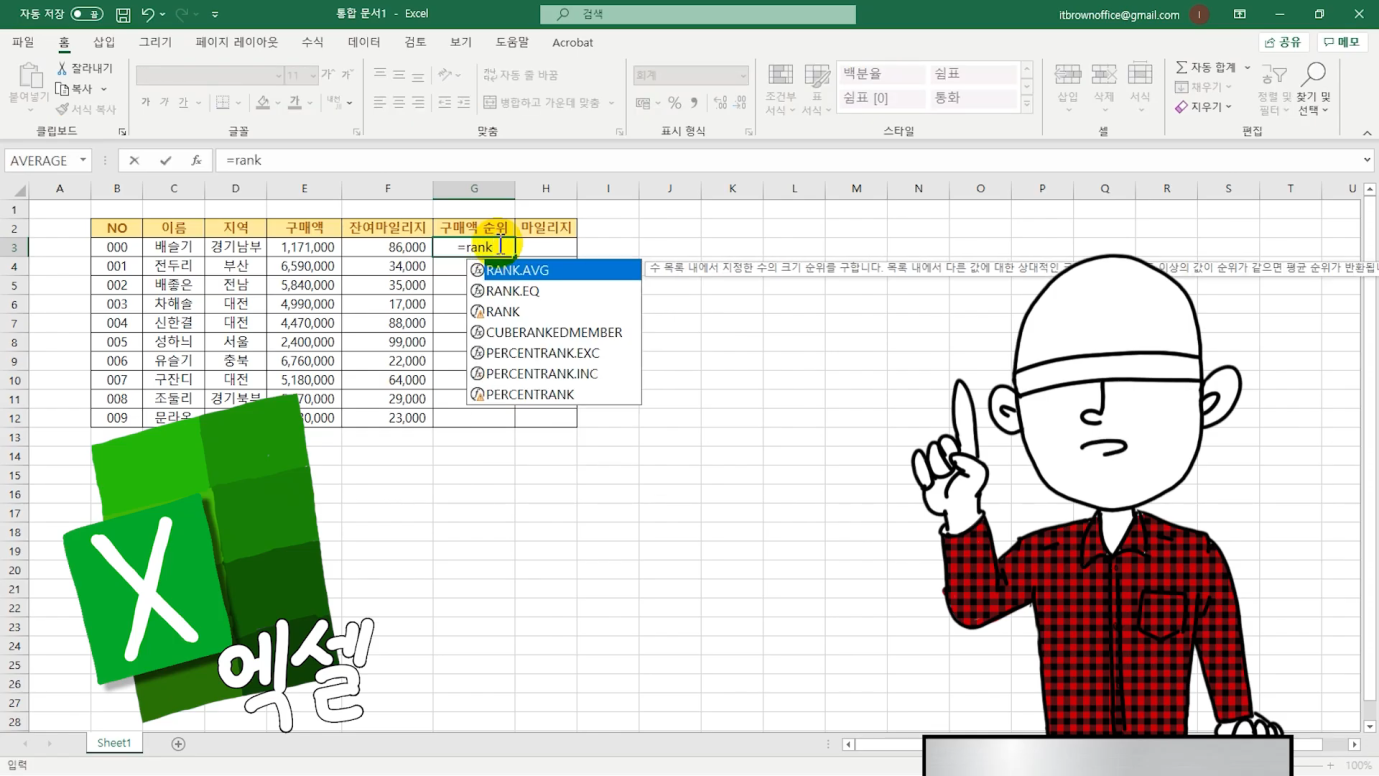The image size is (1379, 776).
Task: Click the Cut (잘라내기) scissors icon
Action: (x=62, y=69)
